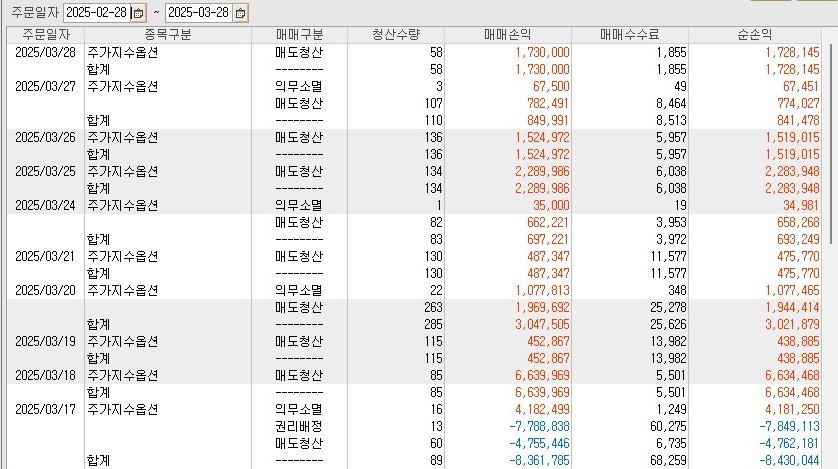This screenshot has width=838, height=469.
Task: Click the net profit 3,021,879
Action: pos(792,324)
